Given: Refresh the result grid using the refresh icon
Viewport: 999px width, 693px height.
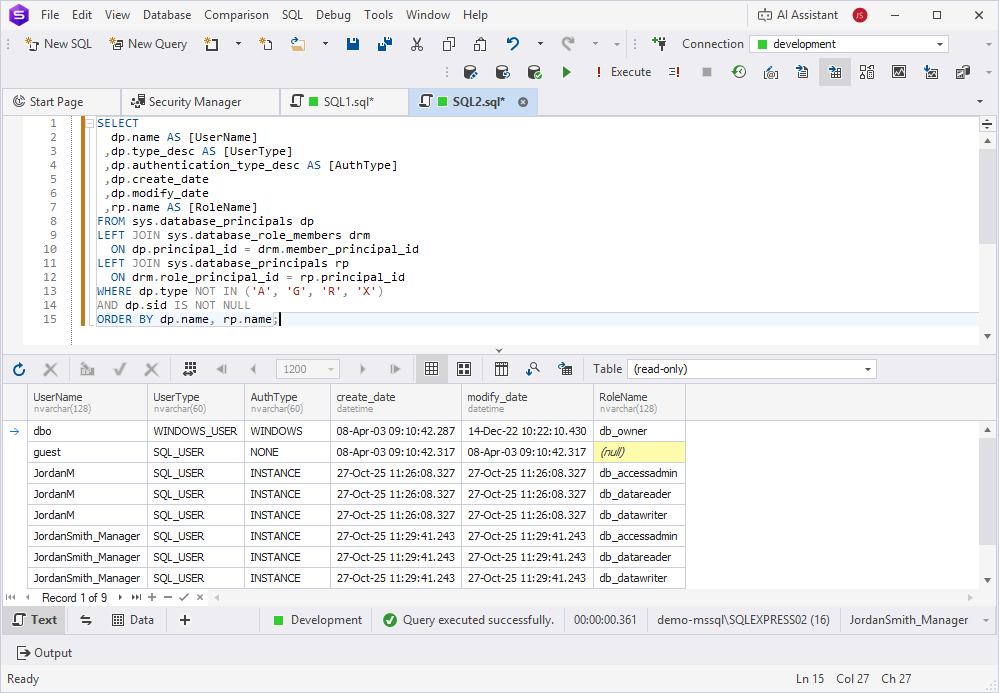Looking at the screenshot, I should (18, 369).
